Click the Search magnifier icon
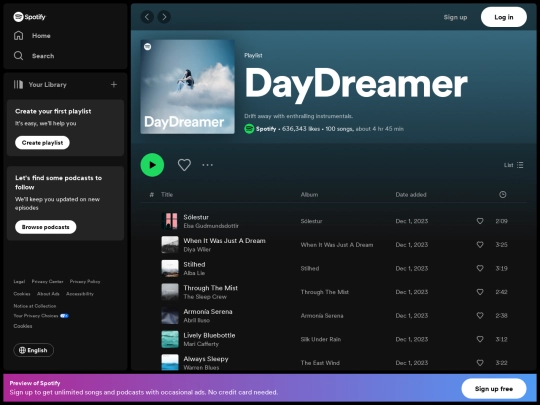 tap(19, 56)
